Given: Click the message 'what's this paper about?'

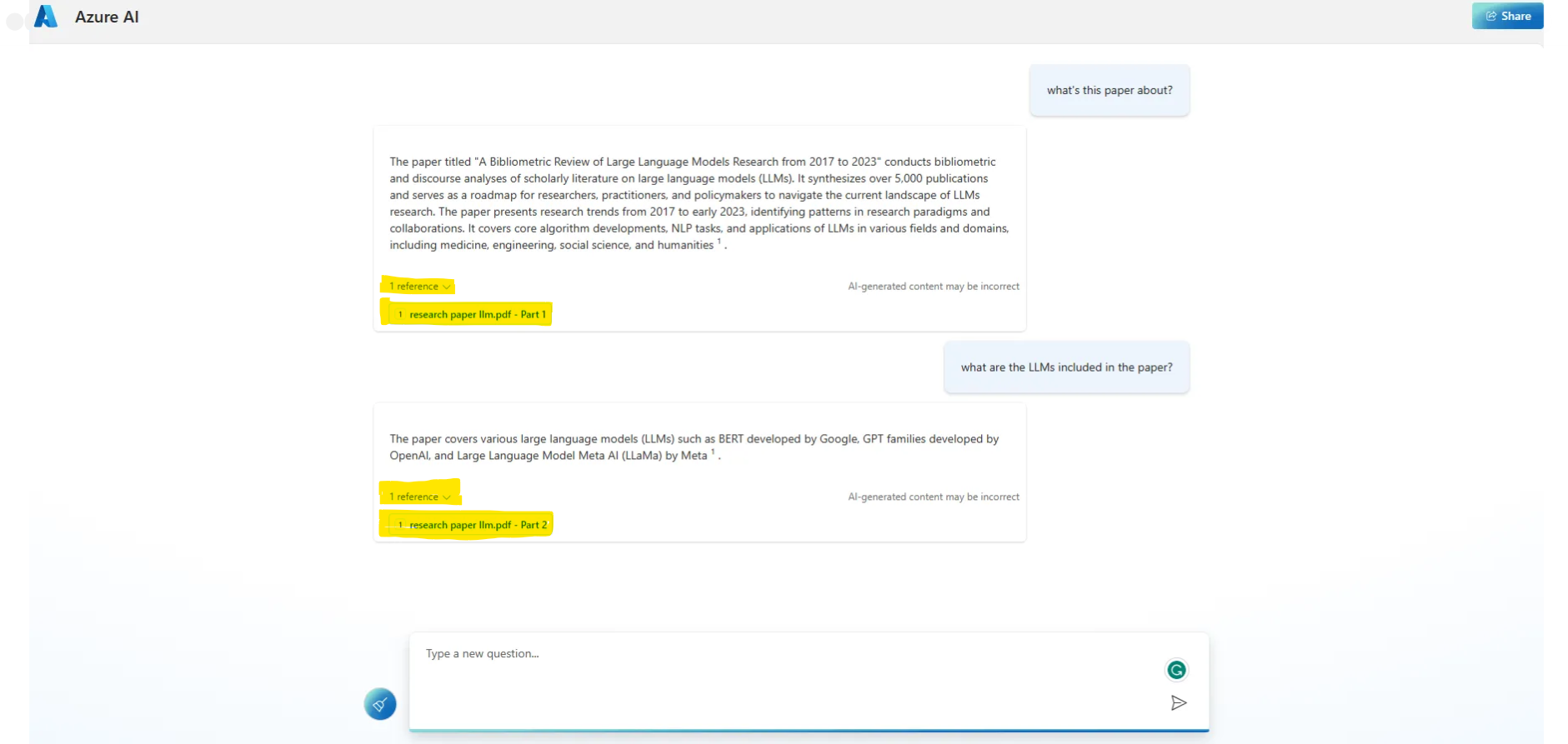Looking at the screenshot, I should click(1110, 90).
